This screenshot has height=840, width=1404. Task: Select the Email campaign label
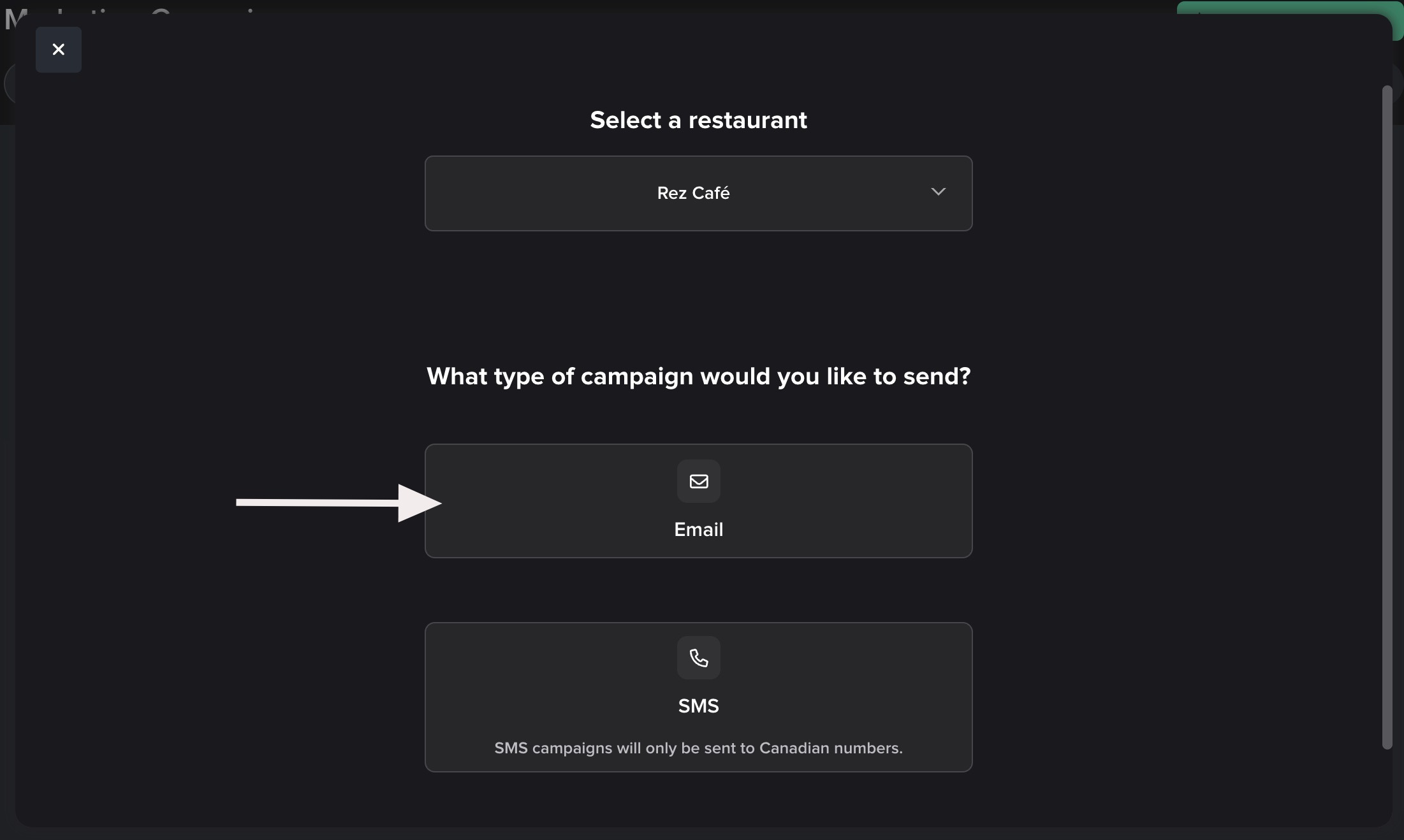(x=698, y=530)
